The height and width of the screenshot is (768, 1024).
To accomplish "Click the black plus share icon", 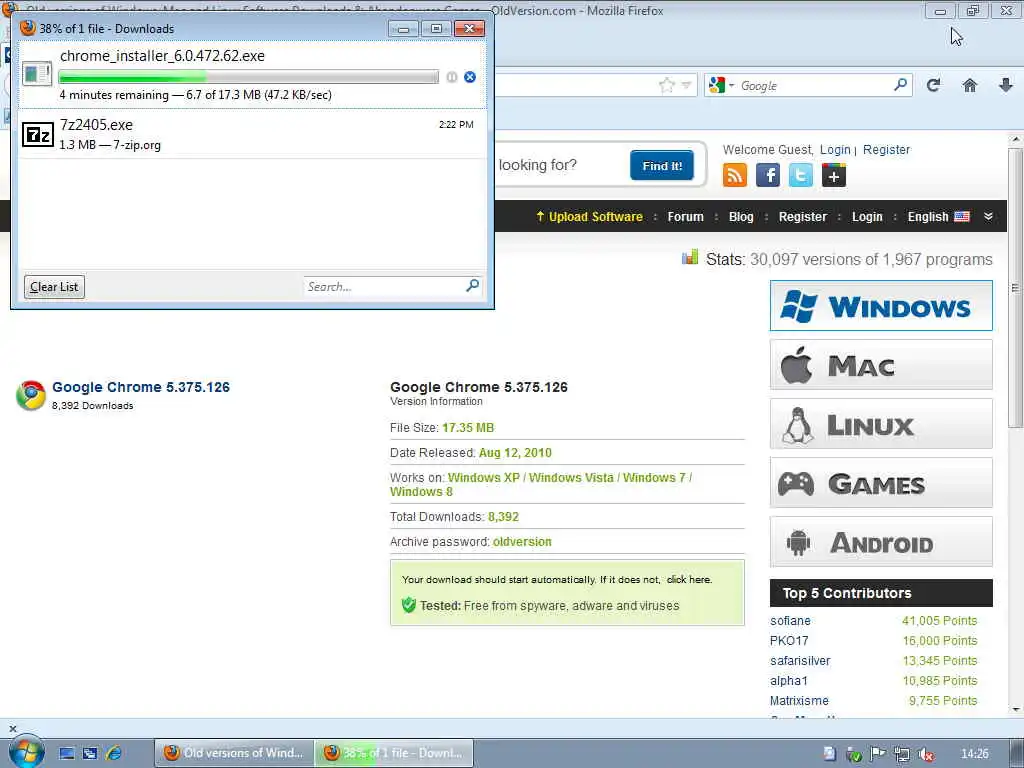I will [x=834, y=175].
